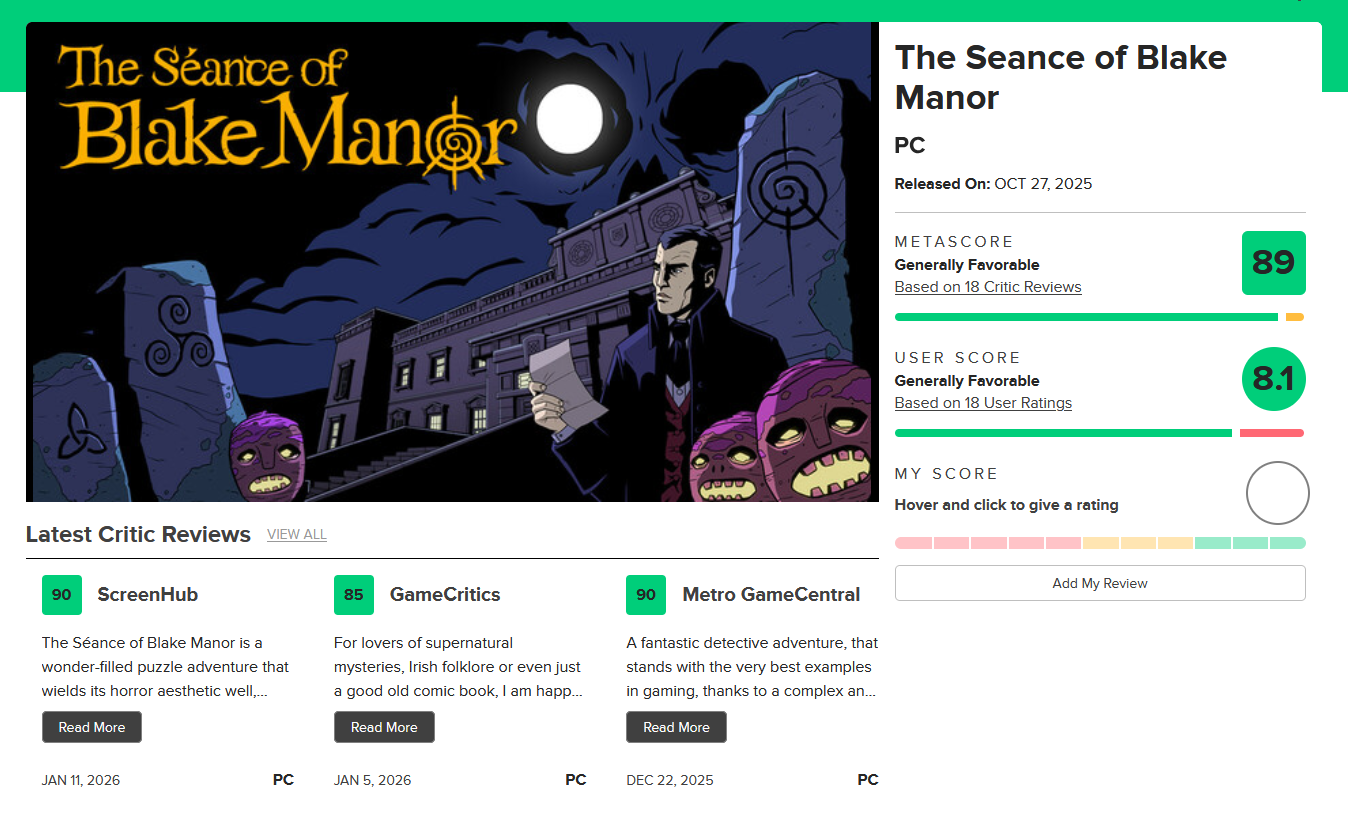Click ScreenHub's 90 score badge
Screen dimensions: 1348x813
(62, 595)
